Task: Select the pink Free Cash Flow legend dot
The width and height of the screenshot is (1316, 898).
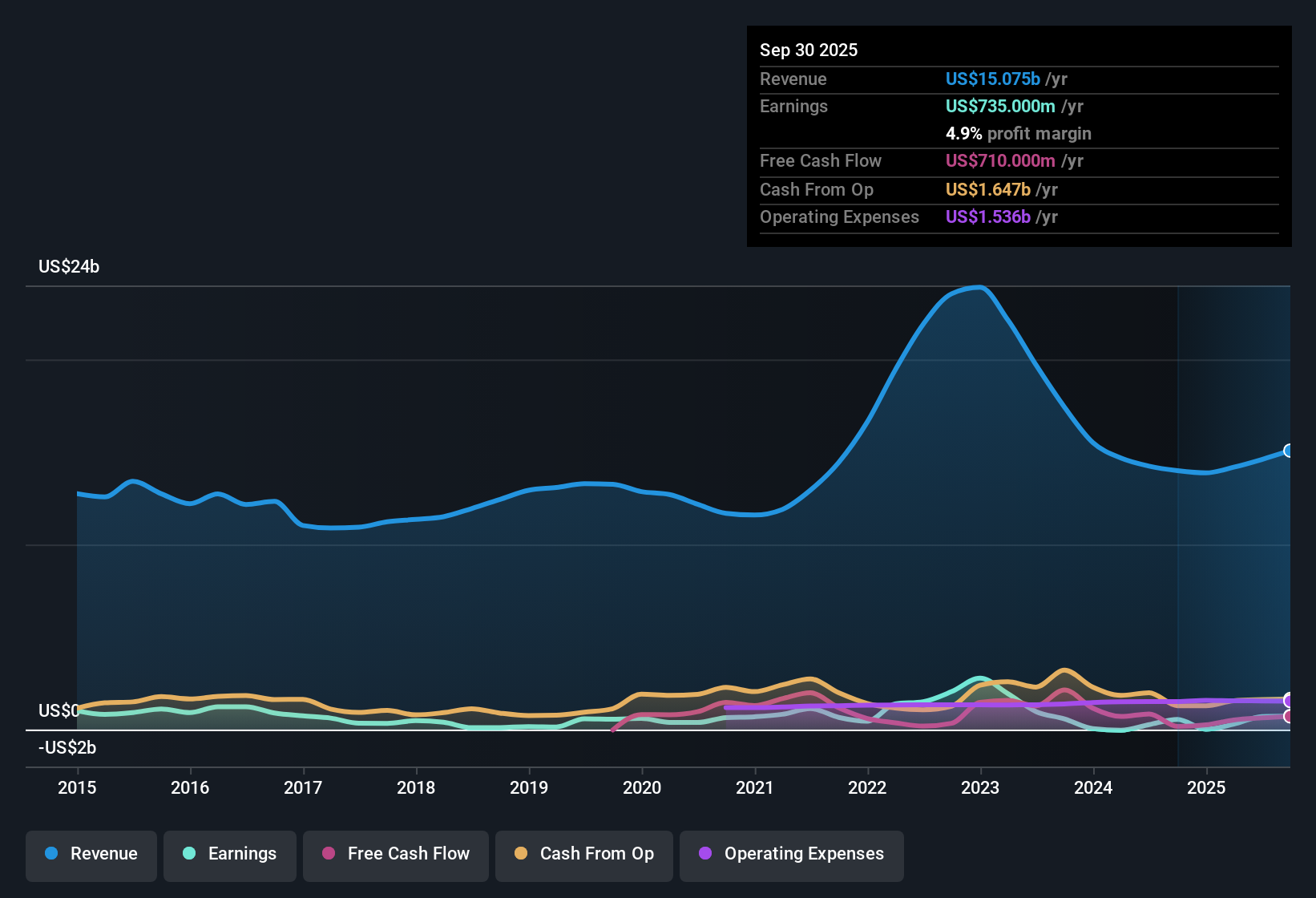Action: pos(327,854)
